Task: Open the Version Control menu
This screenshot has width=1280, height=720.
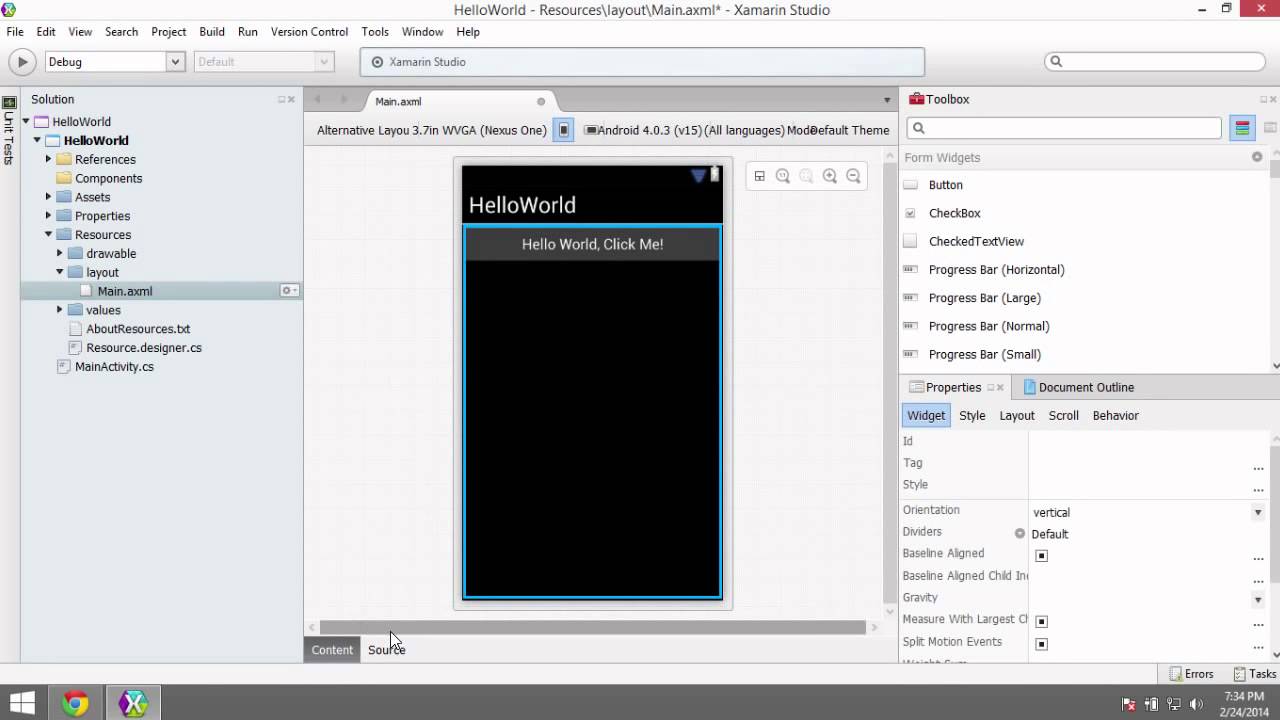Action: coord(309,32)
